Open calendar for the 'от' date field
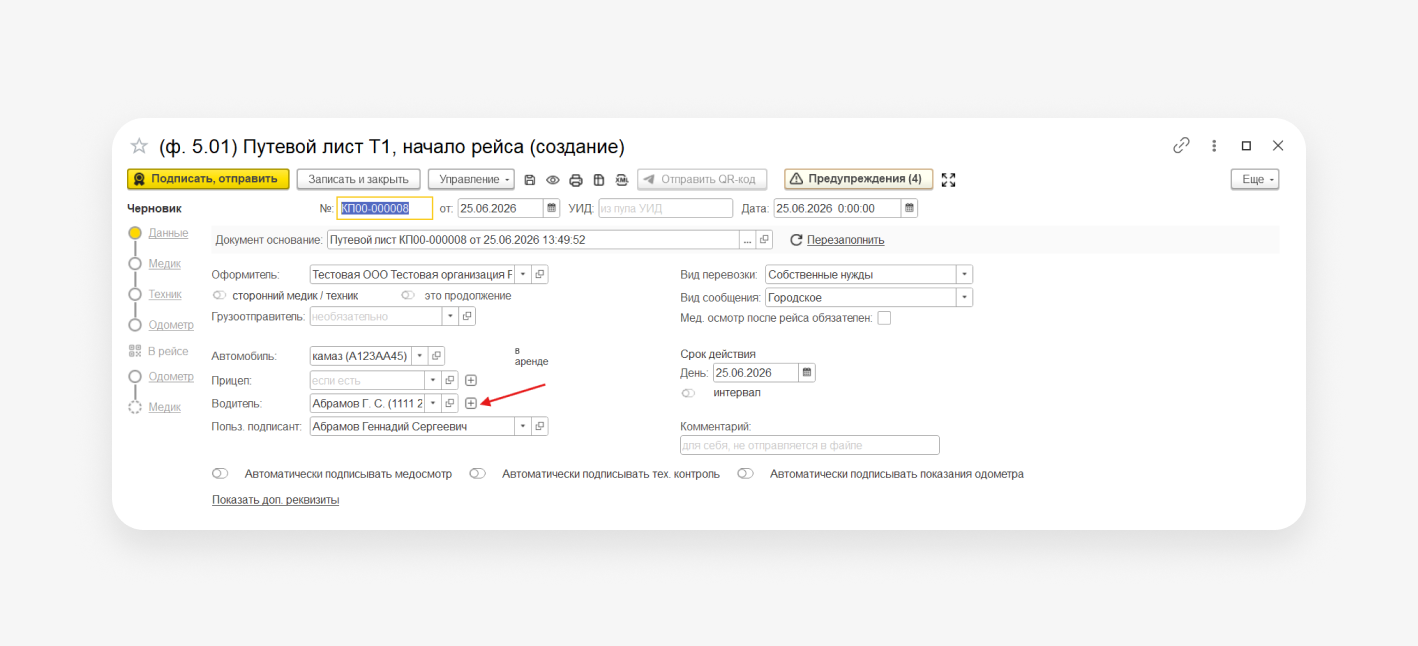 [x=551, y=208]
